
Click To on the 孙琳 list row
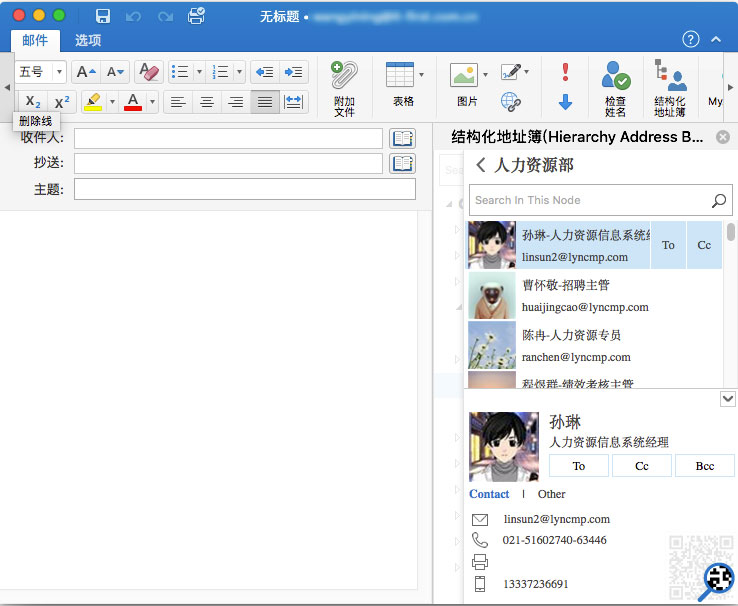coord(668,245)
